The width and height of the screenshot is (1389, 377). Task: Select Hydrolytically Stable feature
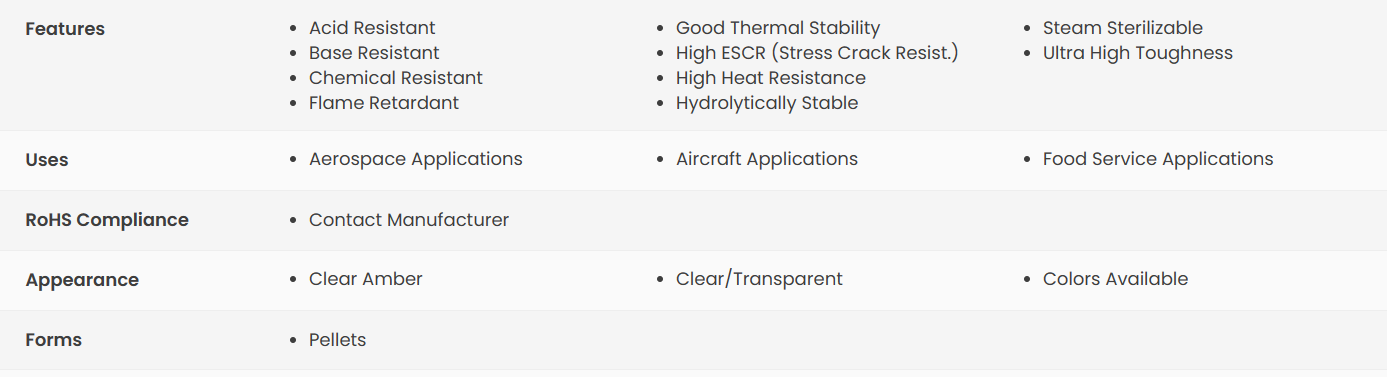coord(767,103)
